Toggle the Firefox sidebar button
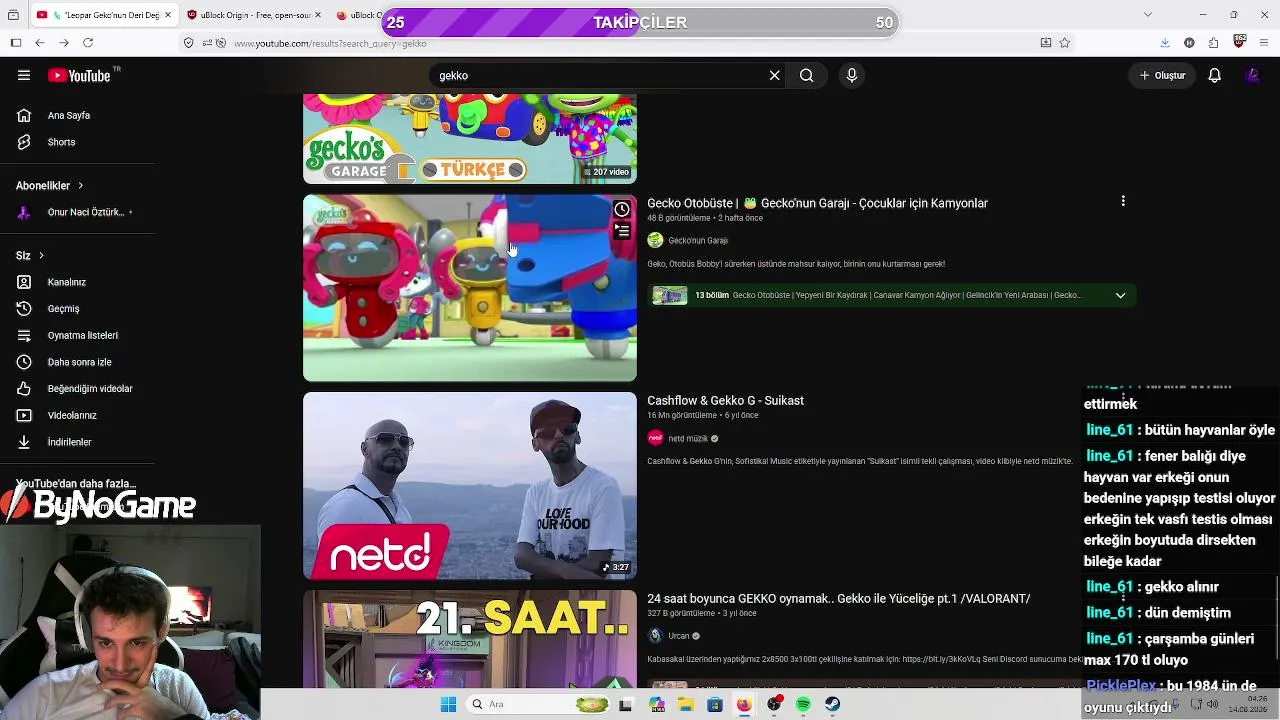This screenshot has height=720, width=1280. 15,43
